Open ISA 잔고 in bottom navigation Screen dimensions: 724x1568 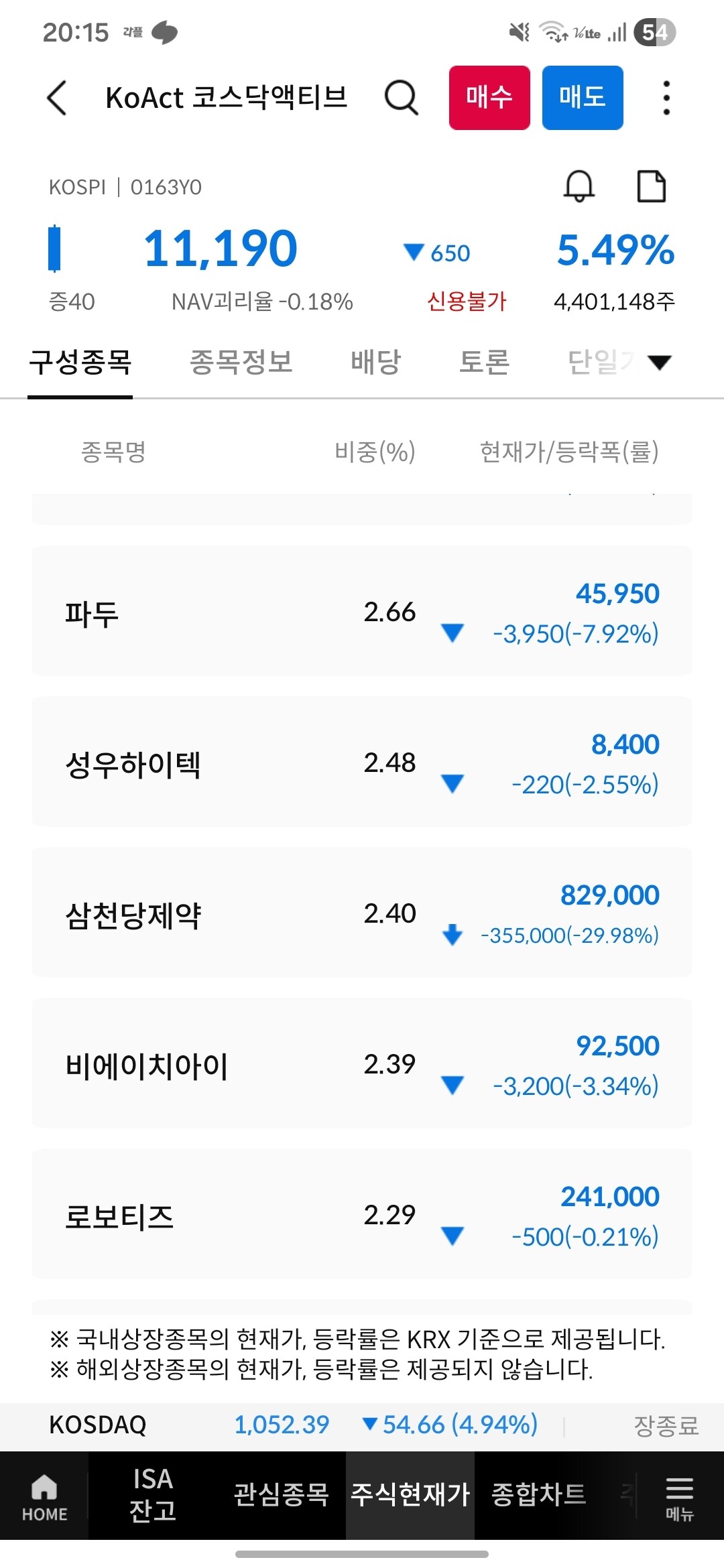click(153, 1496)
